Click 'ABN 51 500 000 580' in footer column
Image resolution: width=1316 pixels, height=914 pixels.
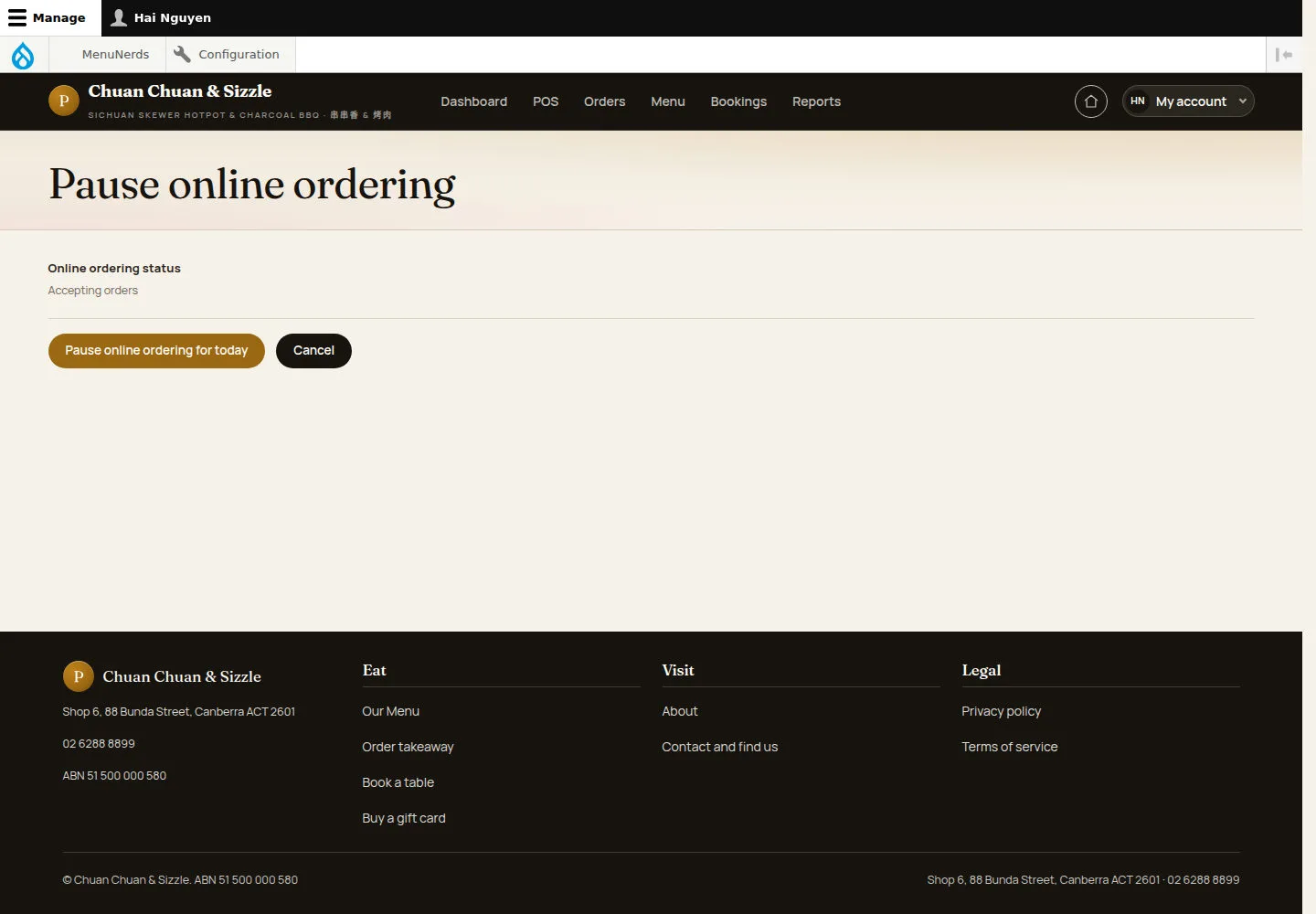[114, 776]
